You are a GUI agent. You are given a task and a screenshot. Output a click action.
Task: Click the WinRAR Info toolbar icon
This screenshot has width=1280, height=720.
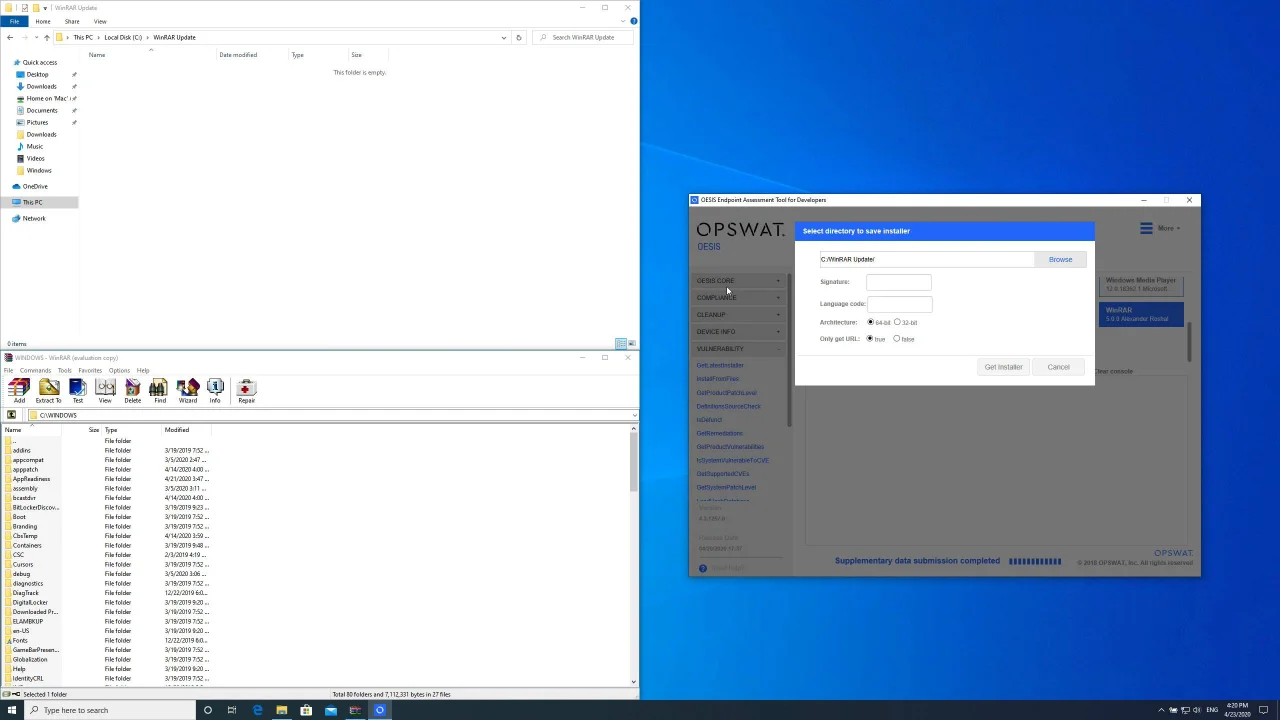(215, 391)
